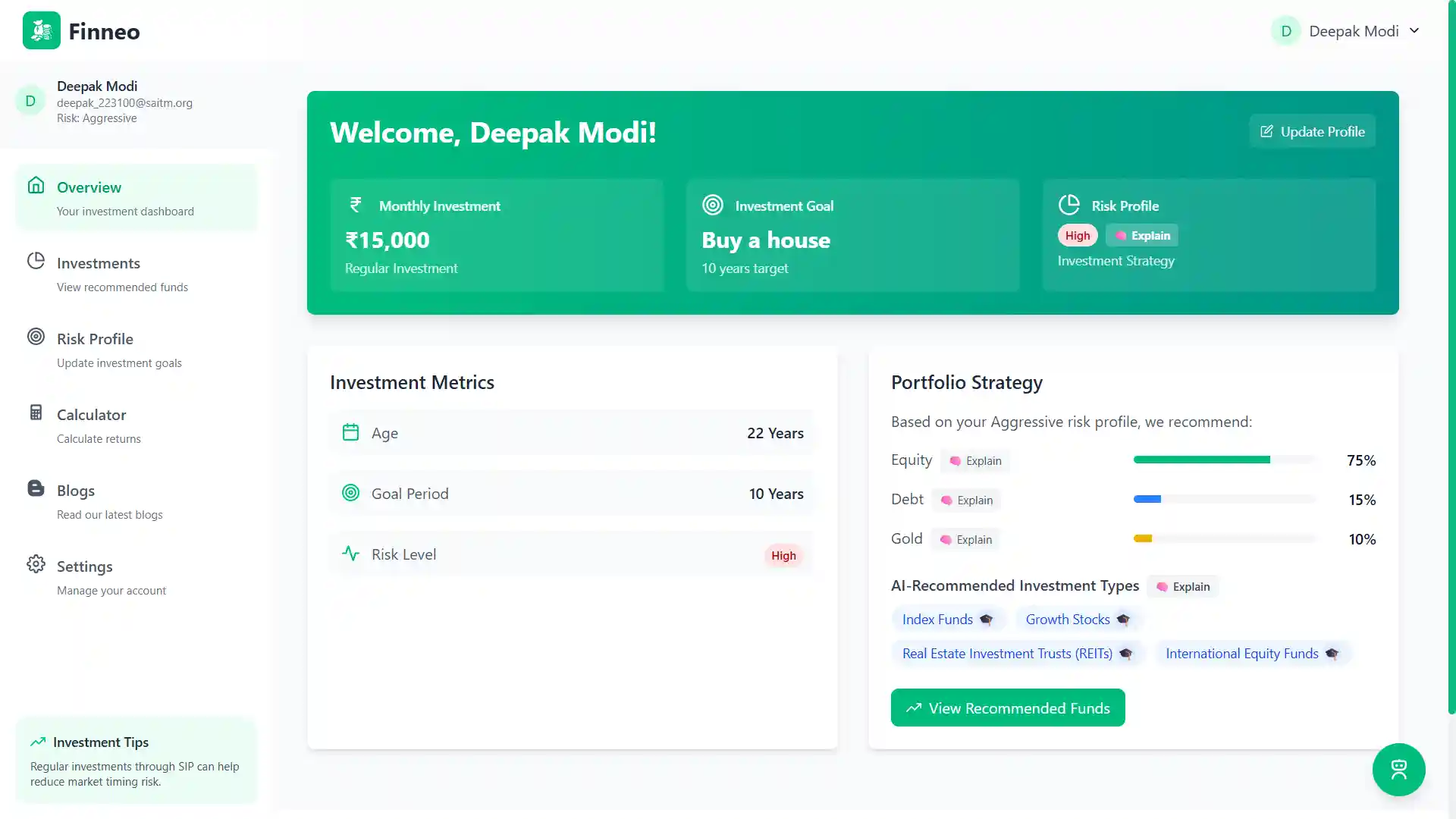Click the Risk Level pulse icon
Screen dimensions: 1456x819
pos(350,554)
